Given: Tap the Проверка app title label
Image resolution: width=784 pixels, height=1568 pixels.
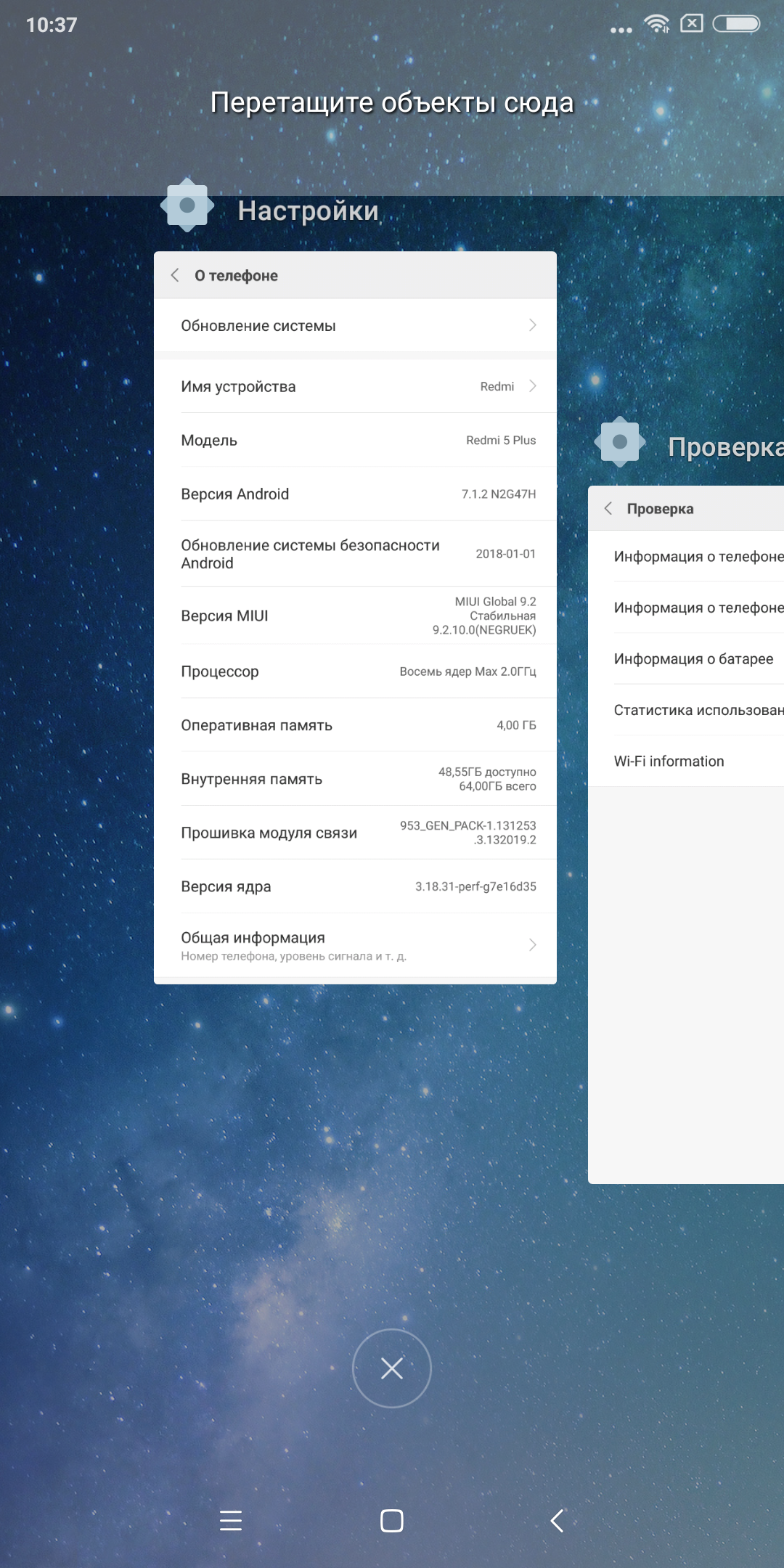Looking at the screenshot, I should (x=726, y=447).
